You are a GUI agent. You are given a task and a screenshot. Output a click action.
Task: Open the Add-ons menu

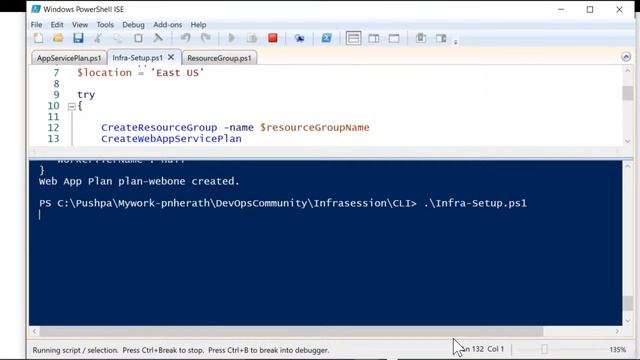[x=168, y=24]
